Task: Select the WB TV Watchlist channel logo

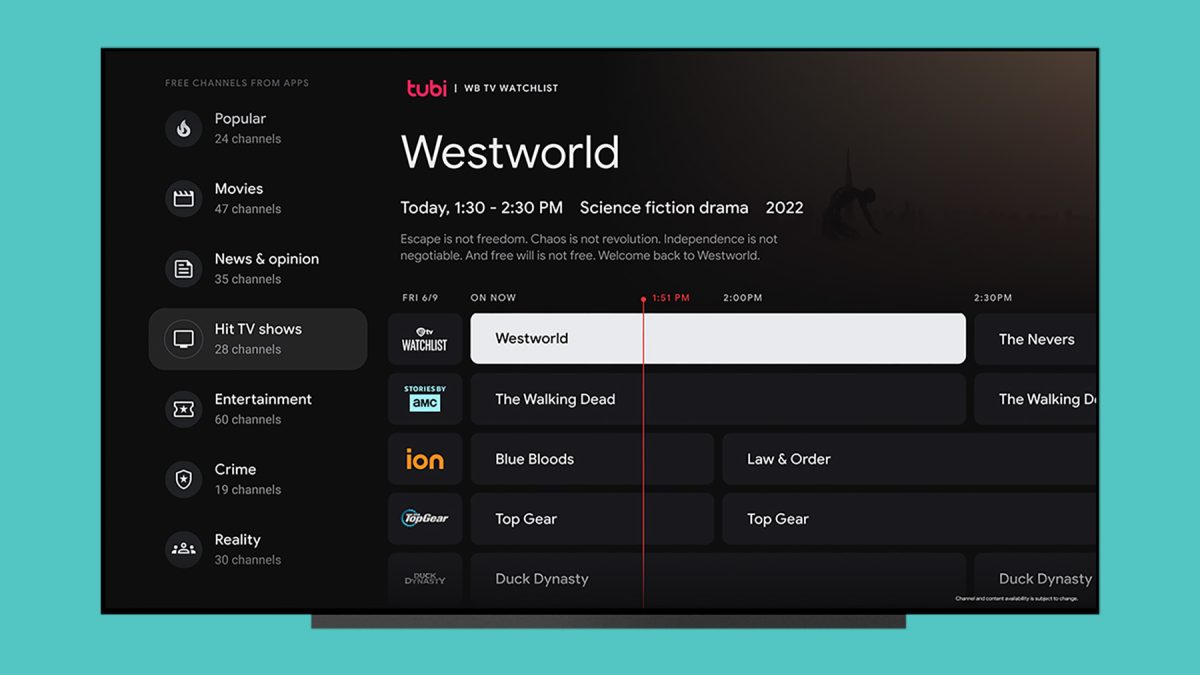Action: (425, 339)
